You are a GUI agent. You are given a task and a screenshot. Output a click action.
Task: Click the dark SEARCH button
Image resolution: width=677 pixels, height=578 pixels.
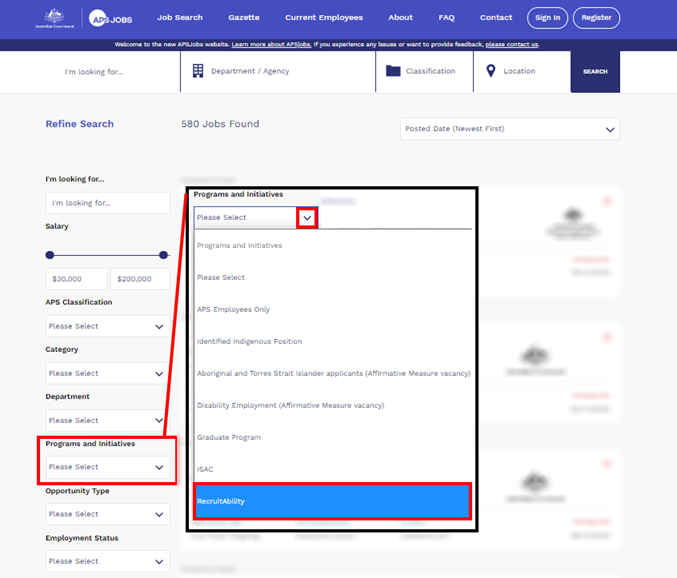(x=595, y=72)
